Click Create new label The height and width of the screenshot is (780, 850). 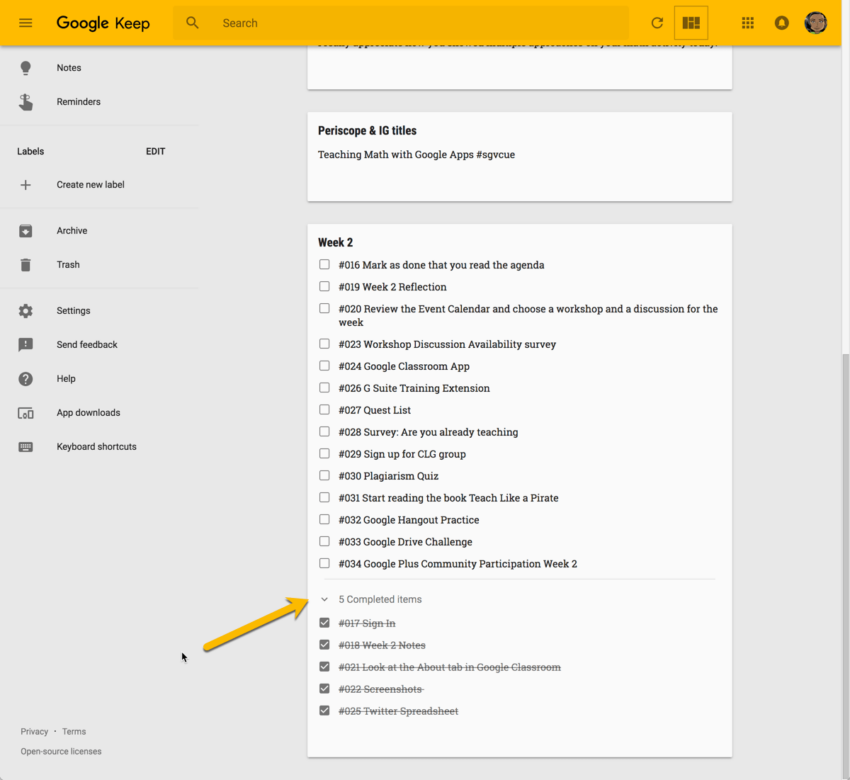[x=91, y=185]
